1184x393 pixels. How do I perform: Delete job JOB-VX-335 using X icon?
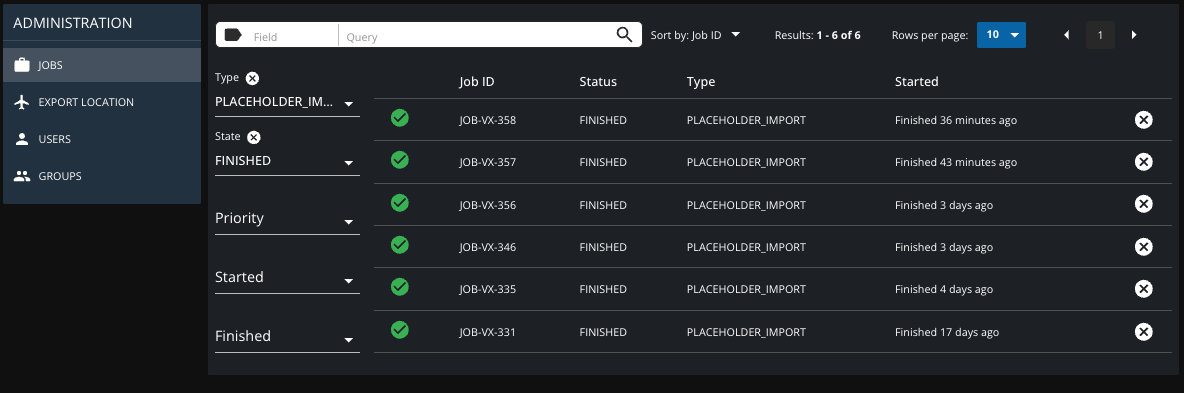(x=1144, y=289)
